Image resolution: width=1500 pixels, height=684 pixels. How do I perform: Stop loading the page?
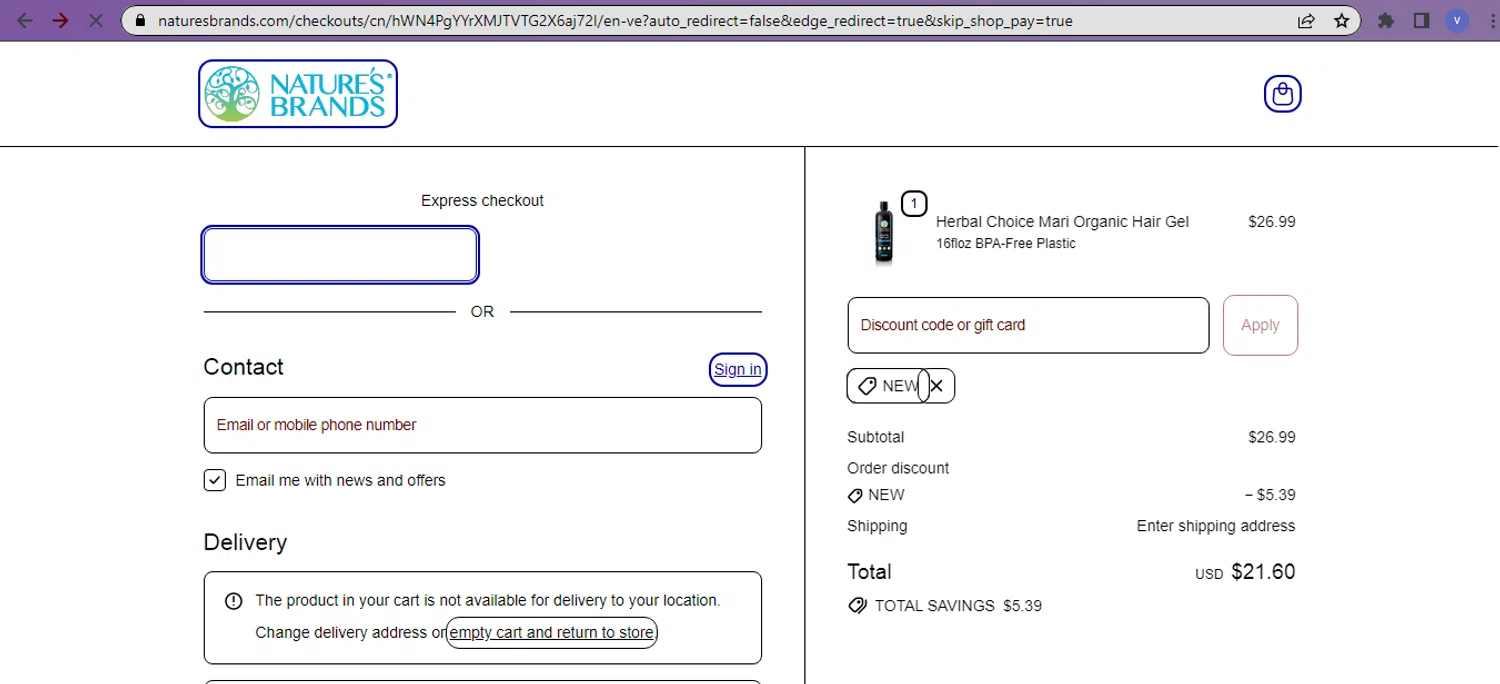click(x=96, y=20)
